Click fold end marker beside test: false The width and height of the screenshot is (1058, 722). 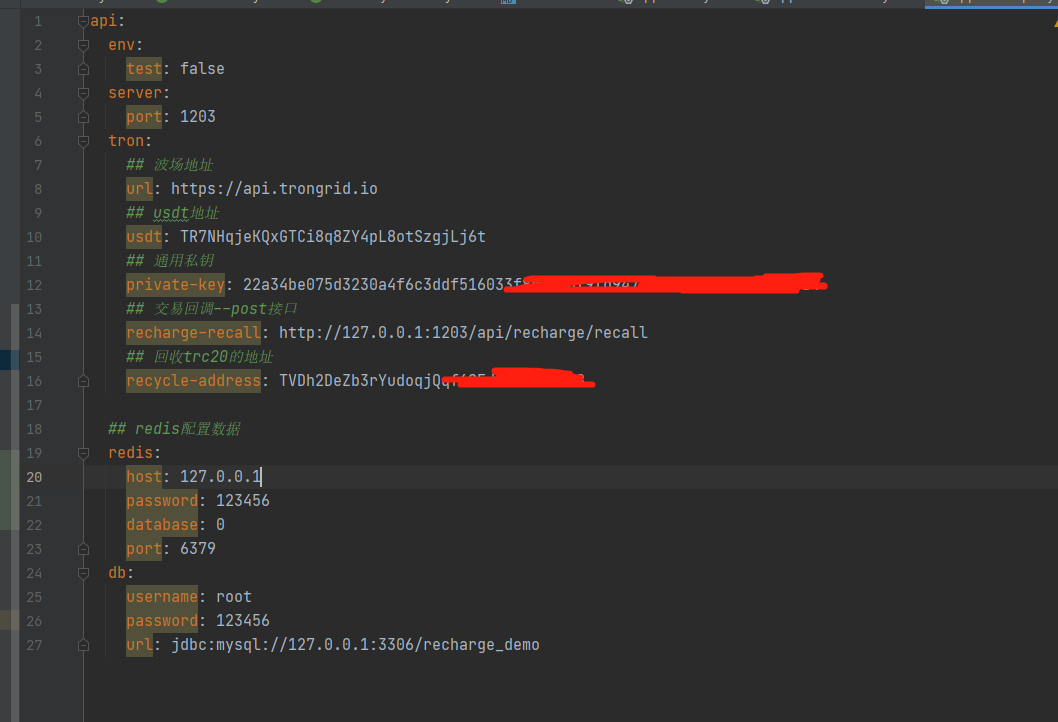(84, 69)
